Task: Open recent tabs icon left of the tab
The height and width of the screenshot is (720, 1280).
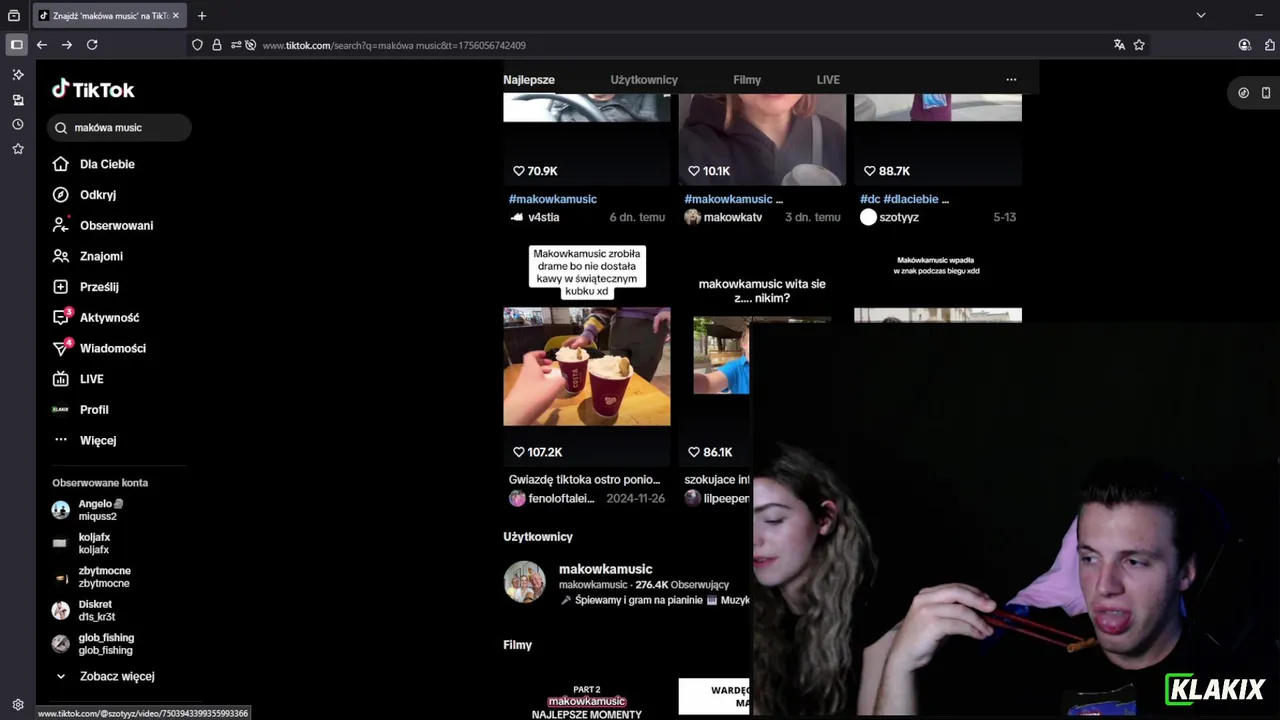Action: (x=14, y=16)
